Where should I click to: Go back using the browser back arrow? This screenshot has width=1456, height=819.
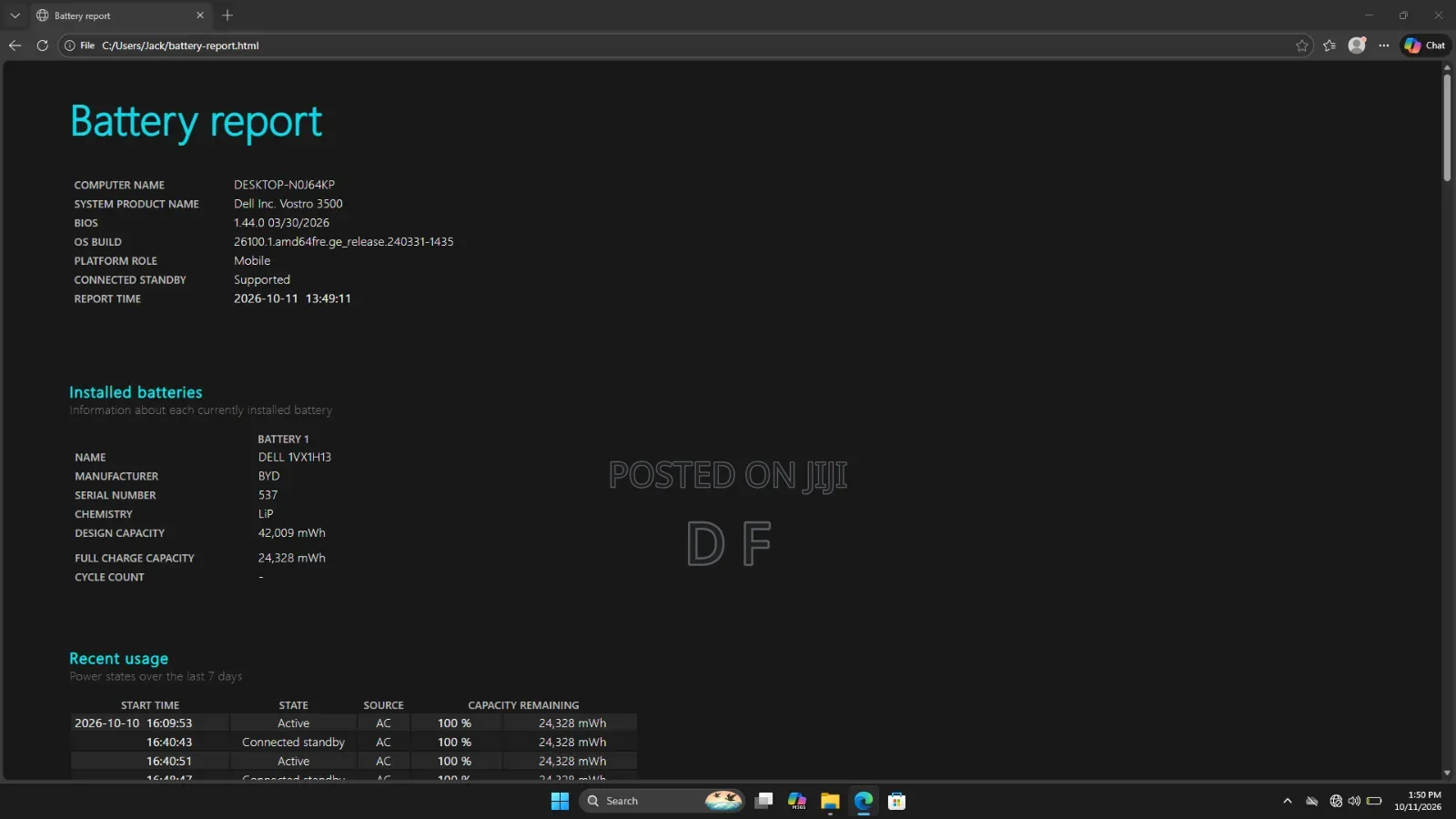point(15,45)
